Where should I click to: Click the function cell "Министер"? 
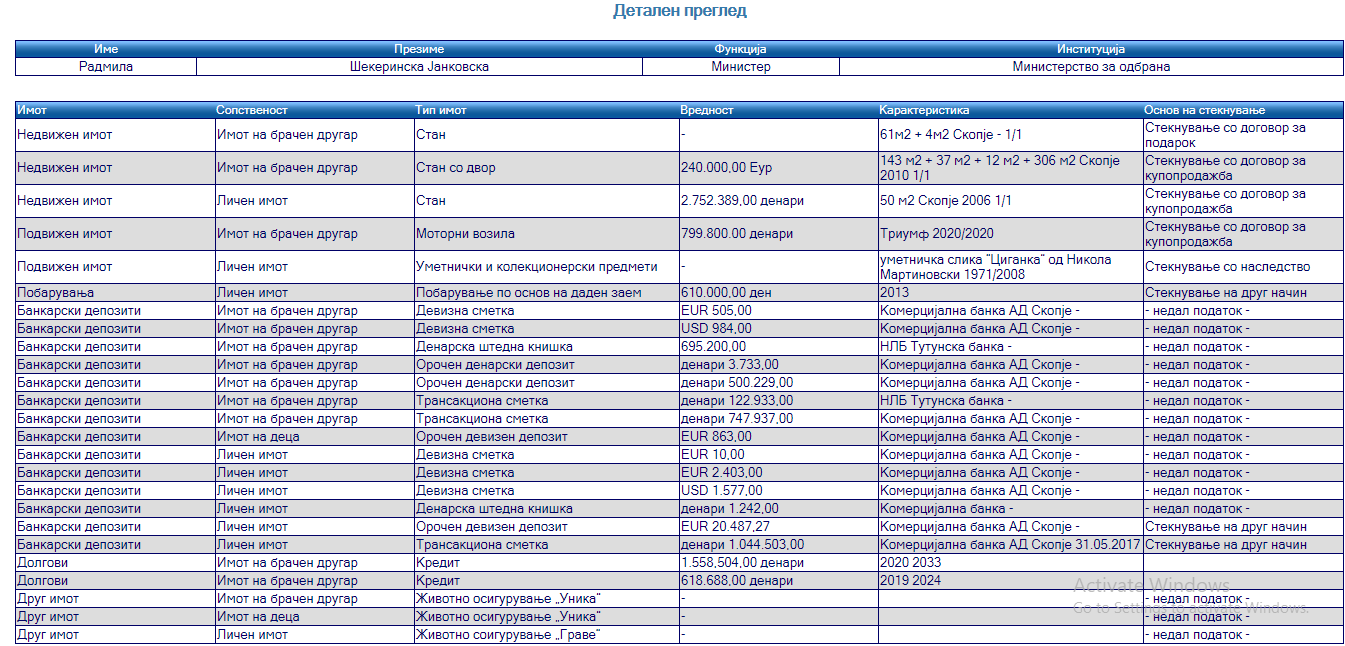point(741,67)
